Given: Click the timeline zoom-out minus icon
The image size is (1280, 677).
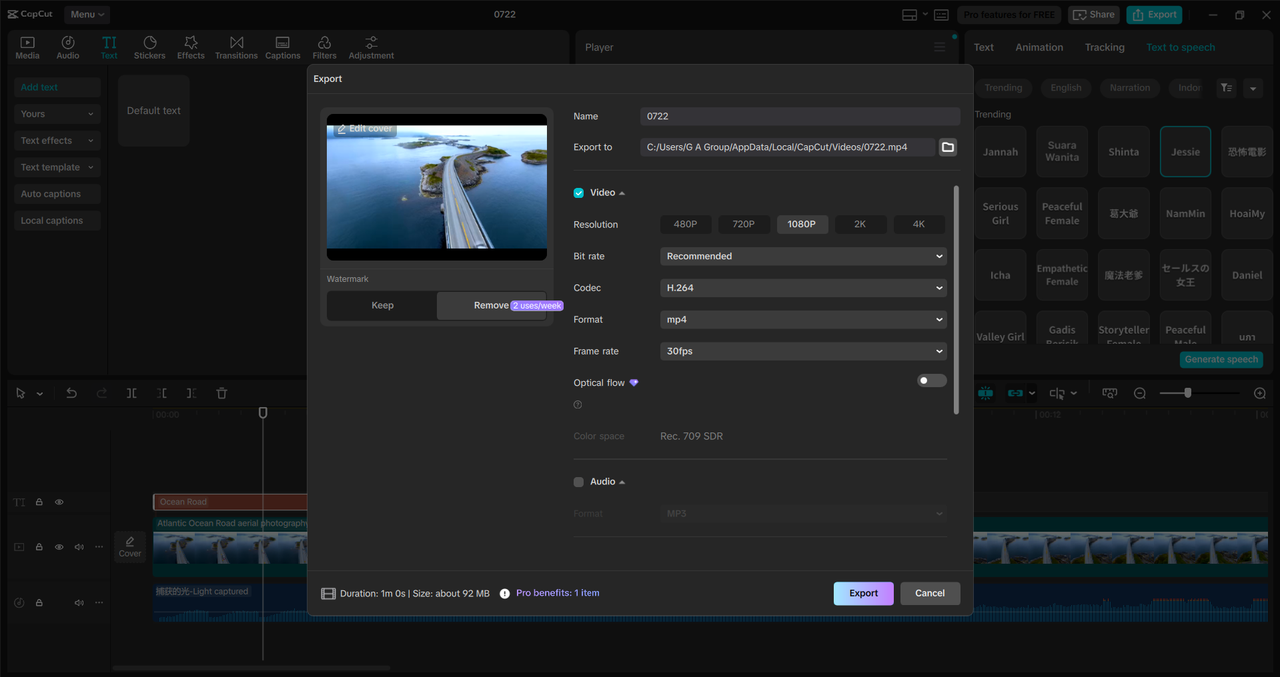Looking at the screenshot, I should coord(1140,394).
